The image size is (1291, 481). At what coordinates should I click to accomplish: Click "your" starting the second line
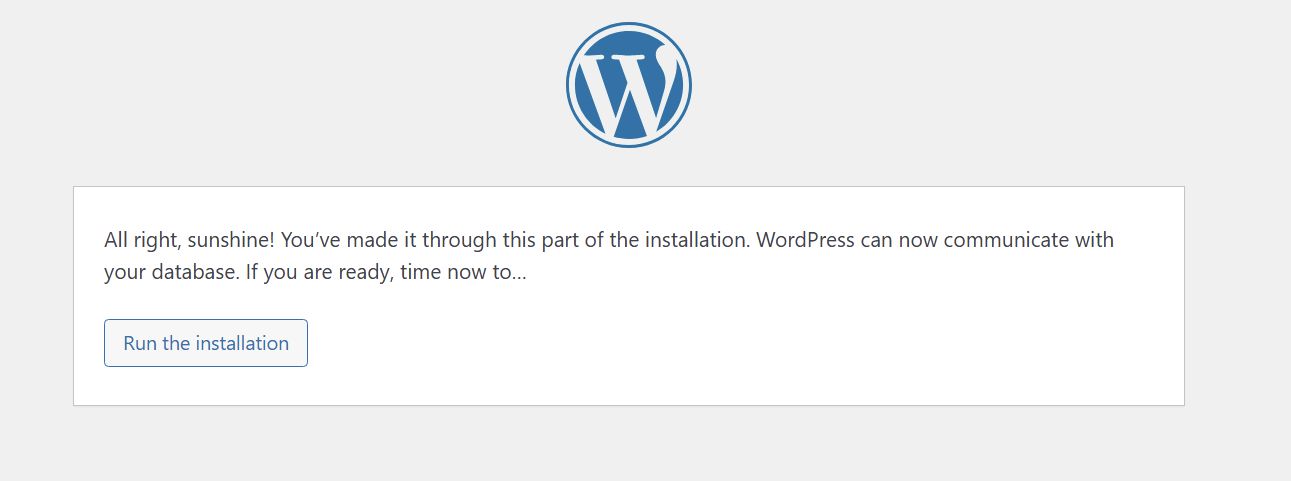[x=123, y=272]
